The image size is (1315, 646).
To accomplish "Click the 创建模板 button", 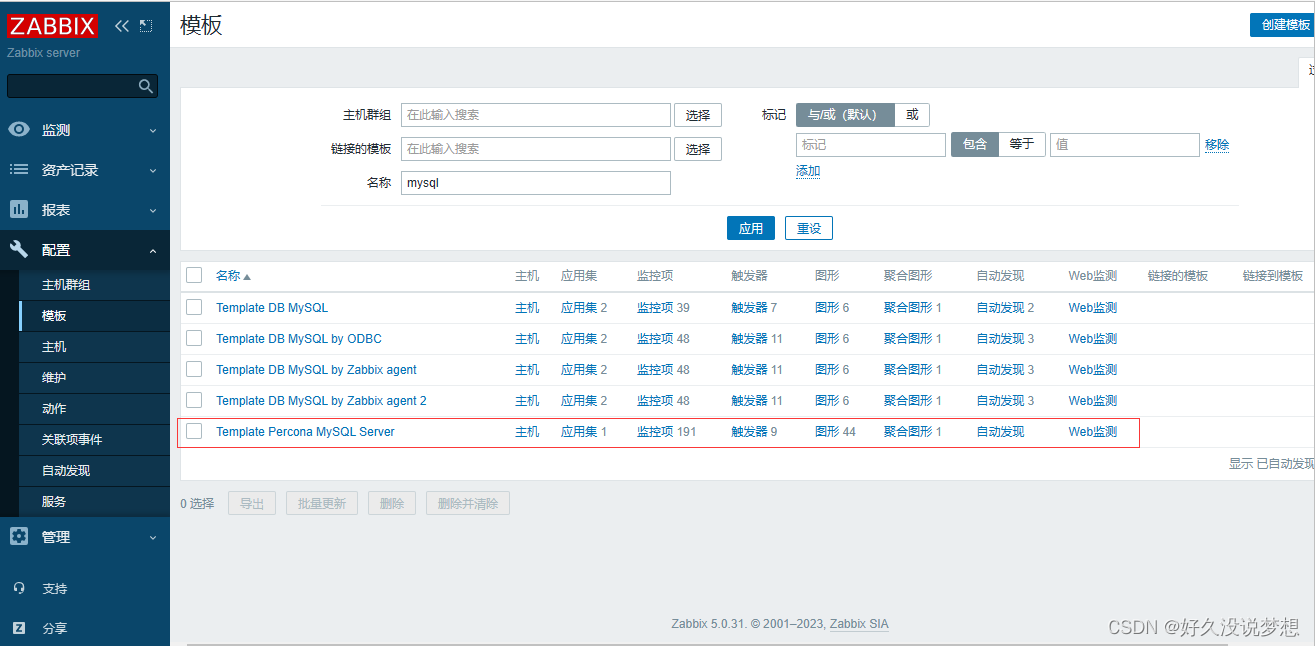I will click(1282, 25).
